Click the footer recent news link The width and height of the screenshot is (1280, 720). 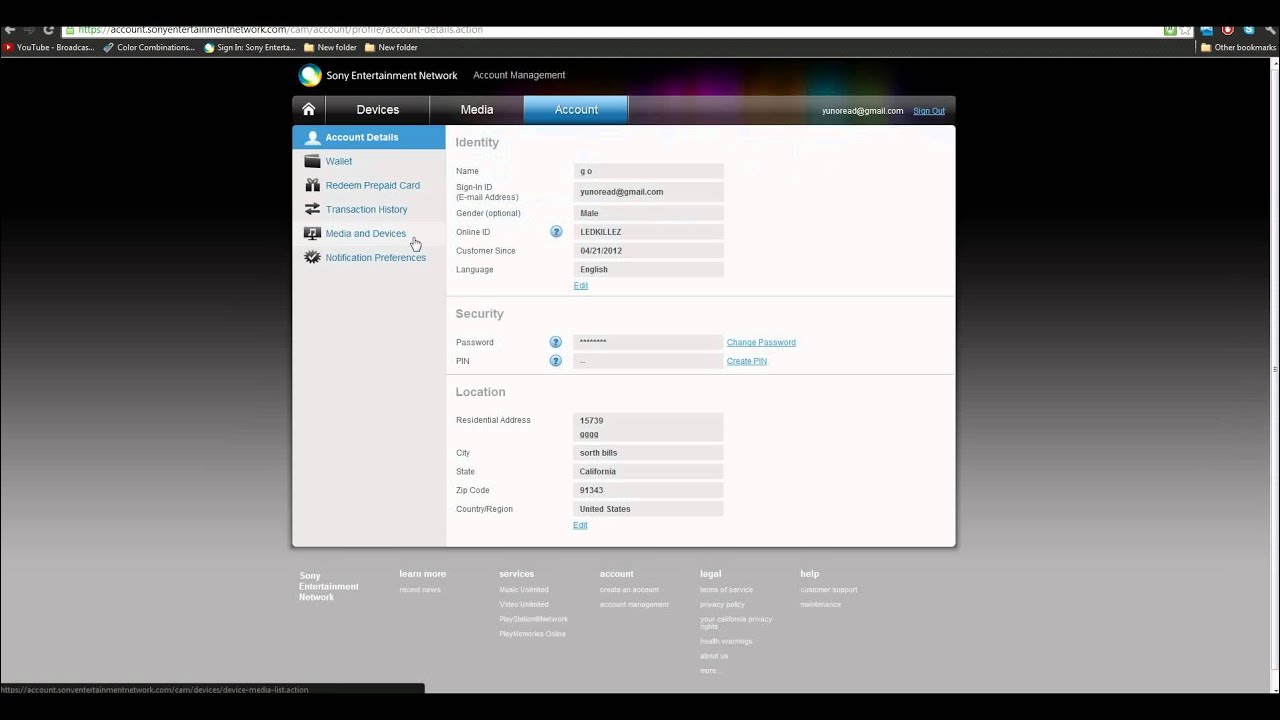[x=420, y=590]
